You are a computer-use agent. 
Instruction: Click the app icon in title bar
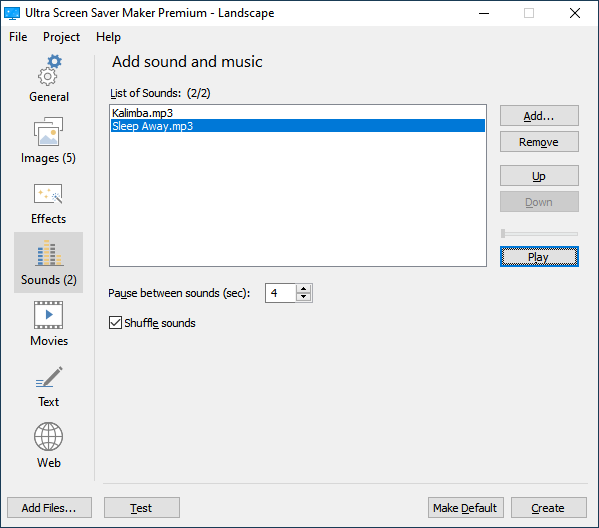[12, 13]
